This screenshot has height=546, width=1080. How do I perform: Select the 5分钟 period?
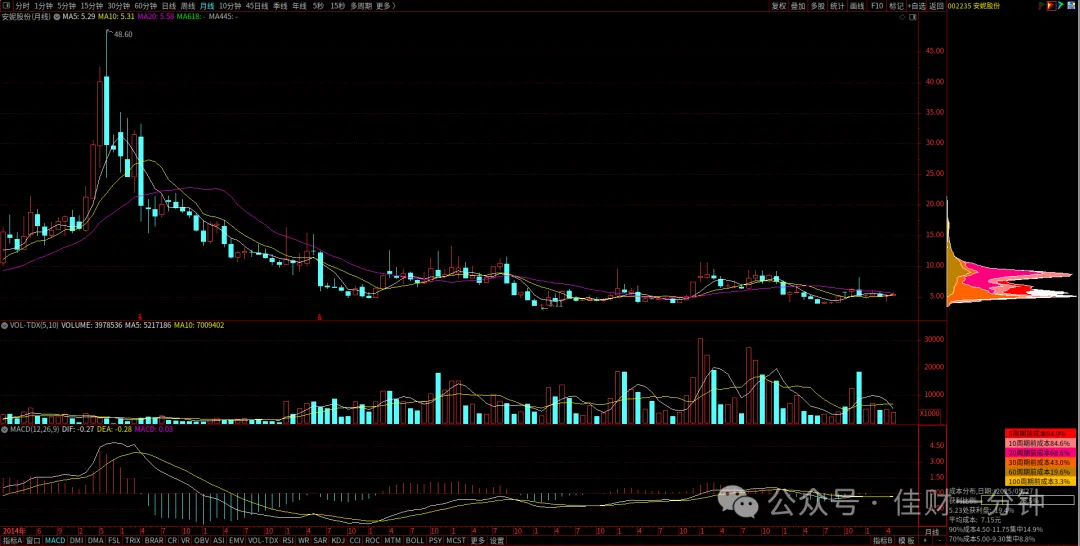tap(67, 6)
